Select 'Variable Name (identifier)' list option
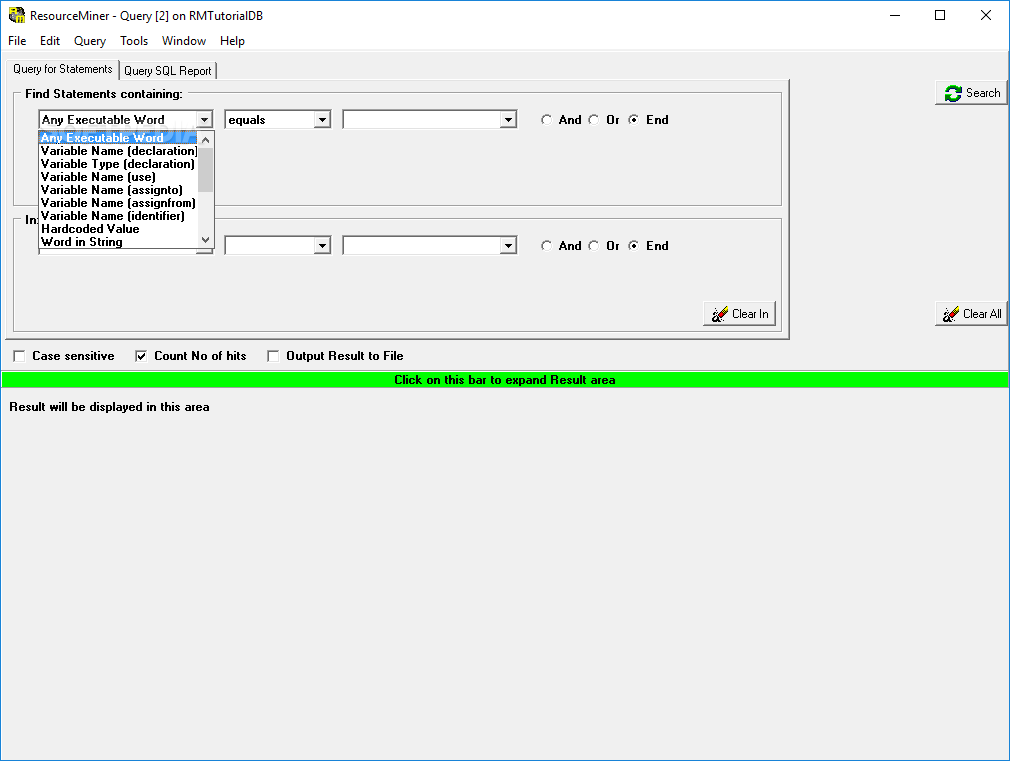This screenshot has width=1010, height=761. coord(118,216)
